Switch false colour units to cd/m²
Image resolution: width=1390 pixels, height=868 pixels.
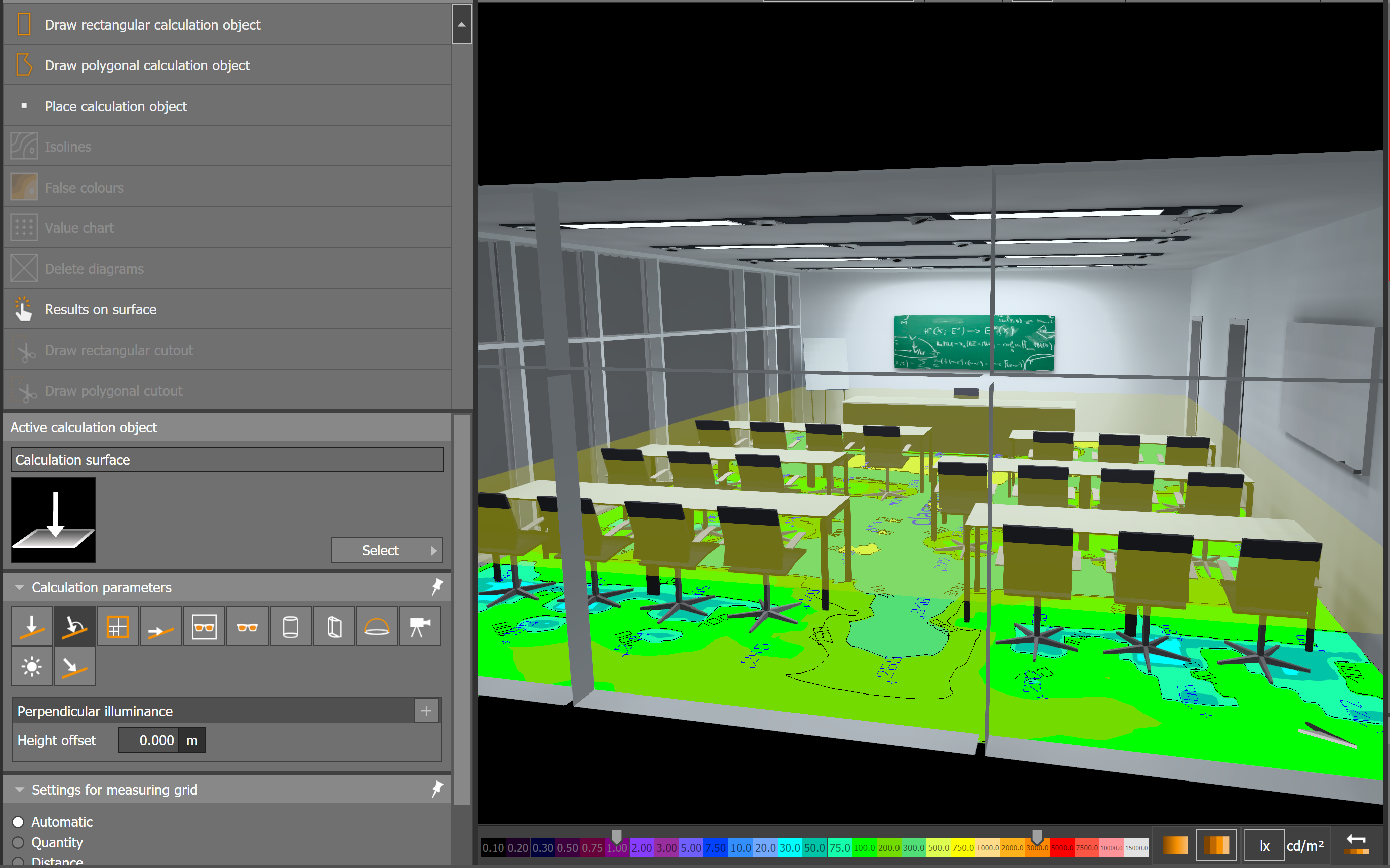coord(1305,845)
